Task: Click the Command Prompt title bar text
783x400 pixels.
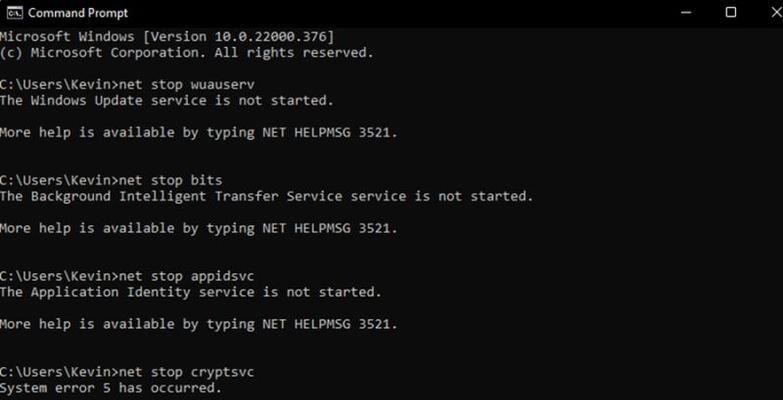Action: 78,13
